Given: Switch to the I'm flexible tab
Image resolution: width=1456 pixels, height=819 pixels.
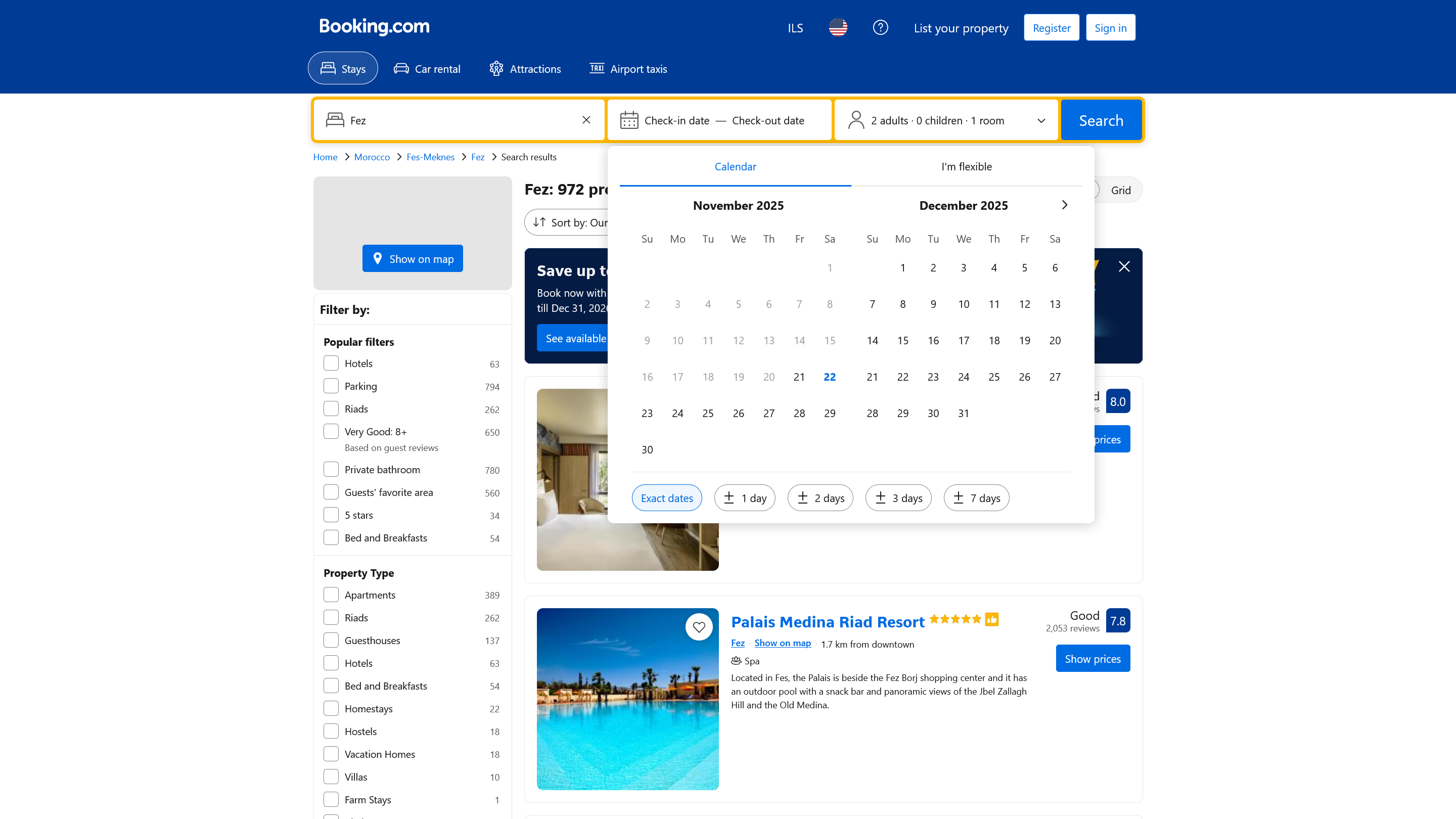Looking at the screenshot, I should click(966, 166).
